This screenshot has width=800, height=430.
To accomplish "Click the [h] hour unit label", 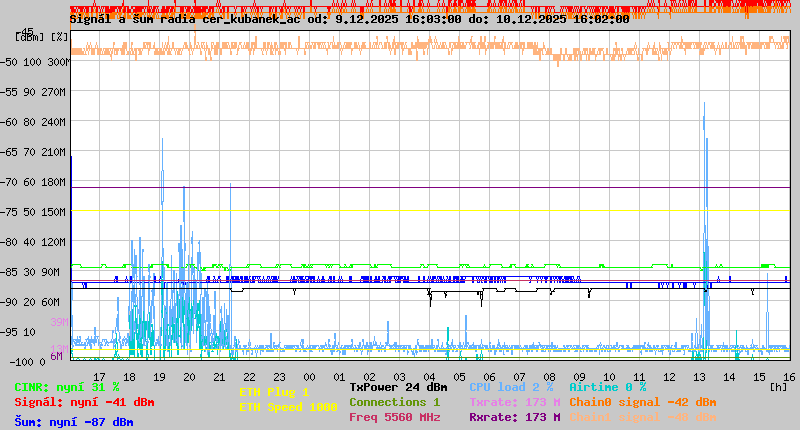I will coord(778,385).
